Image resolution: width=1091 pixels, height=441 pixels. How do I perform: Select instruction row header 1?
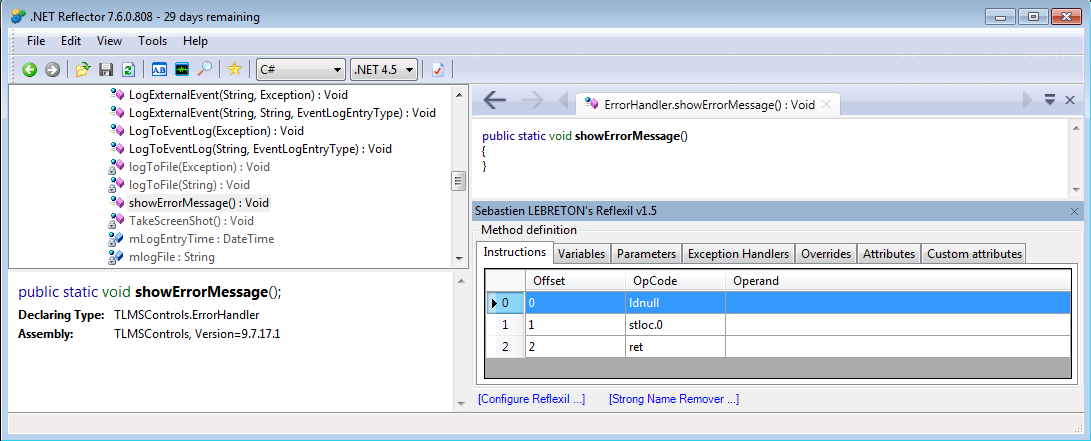[505, 324]
